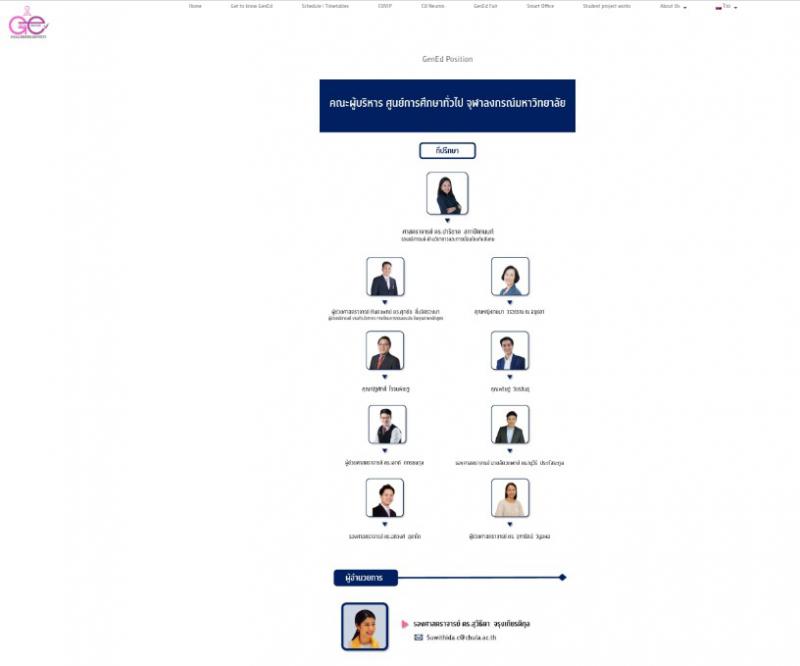The height and width of the screenshot is (666, 800).
Task: Click the ผู้อำนวยการ section heading
Action: (365, 578)
